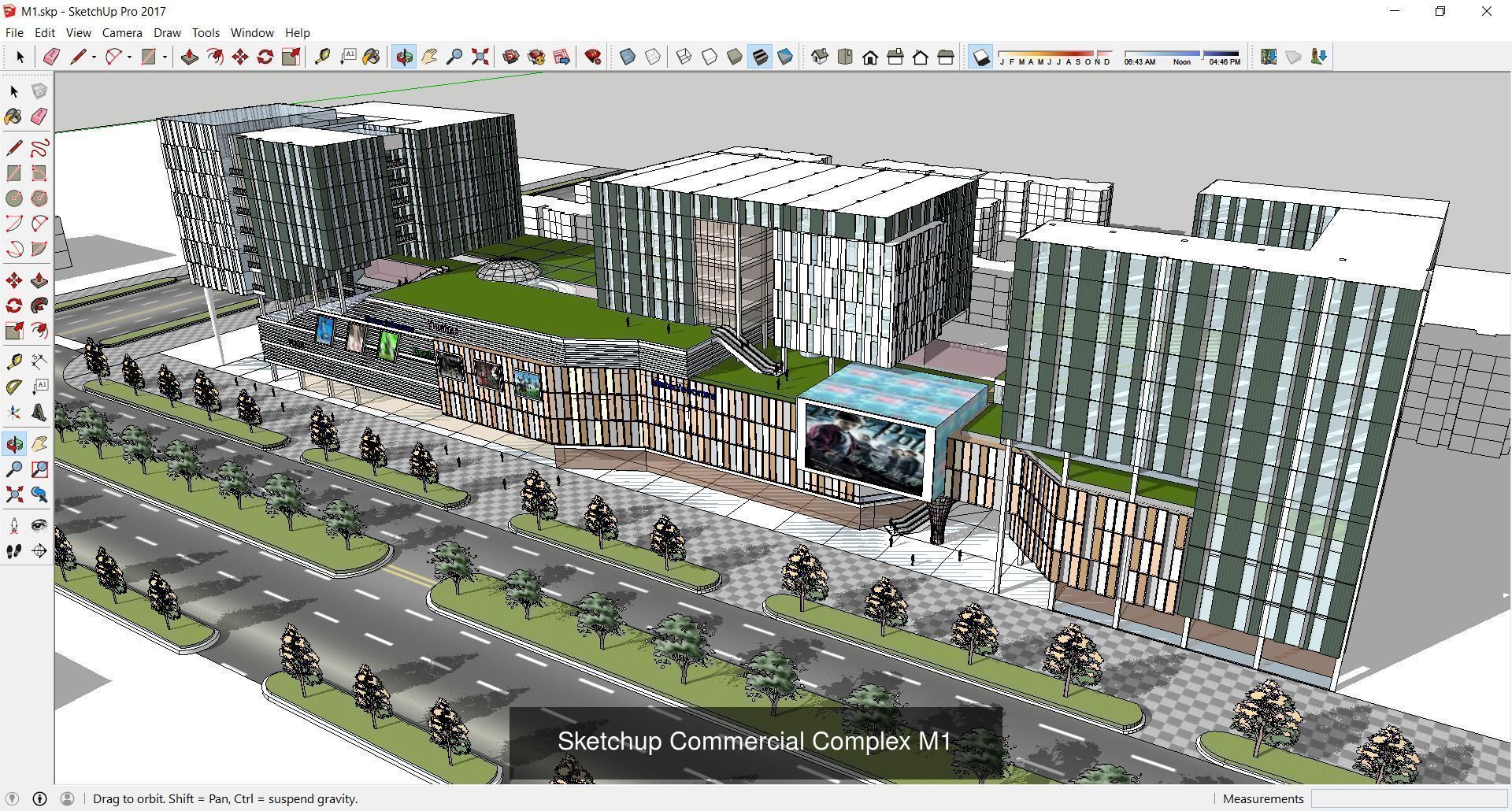Image resolution: width=1512 pixels, height=811 pixels.
Task: Toggle Terrain display icon
Action: [x=1294, y=57]
